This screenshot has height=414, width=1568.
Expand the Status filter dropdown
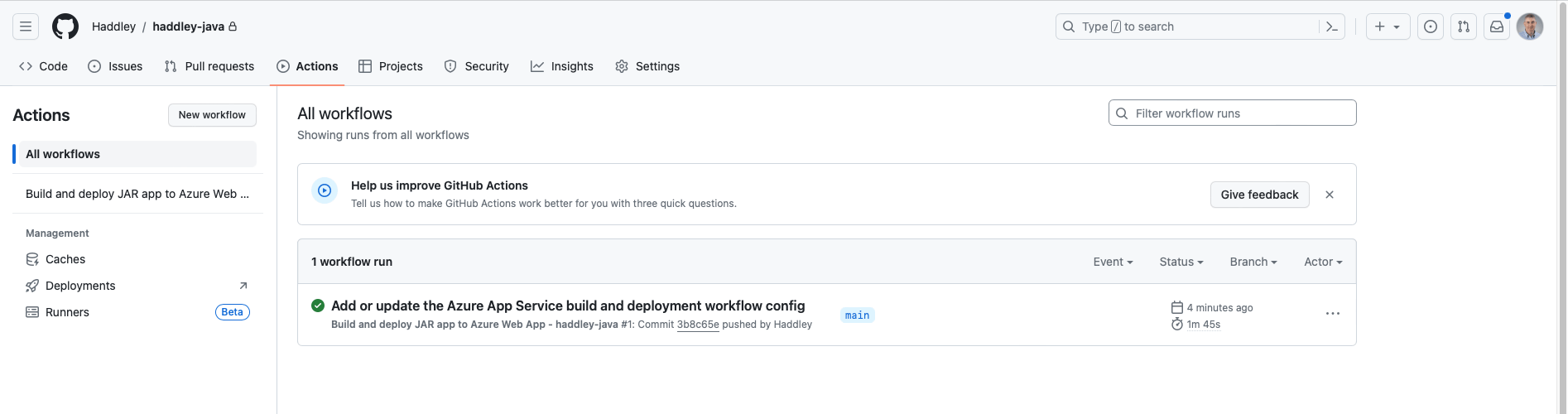pyautogui.click(x=1181, y=262)
